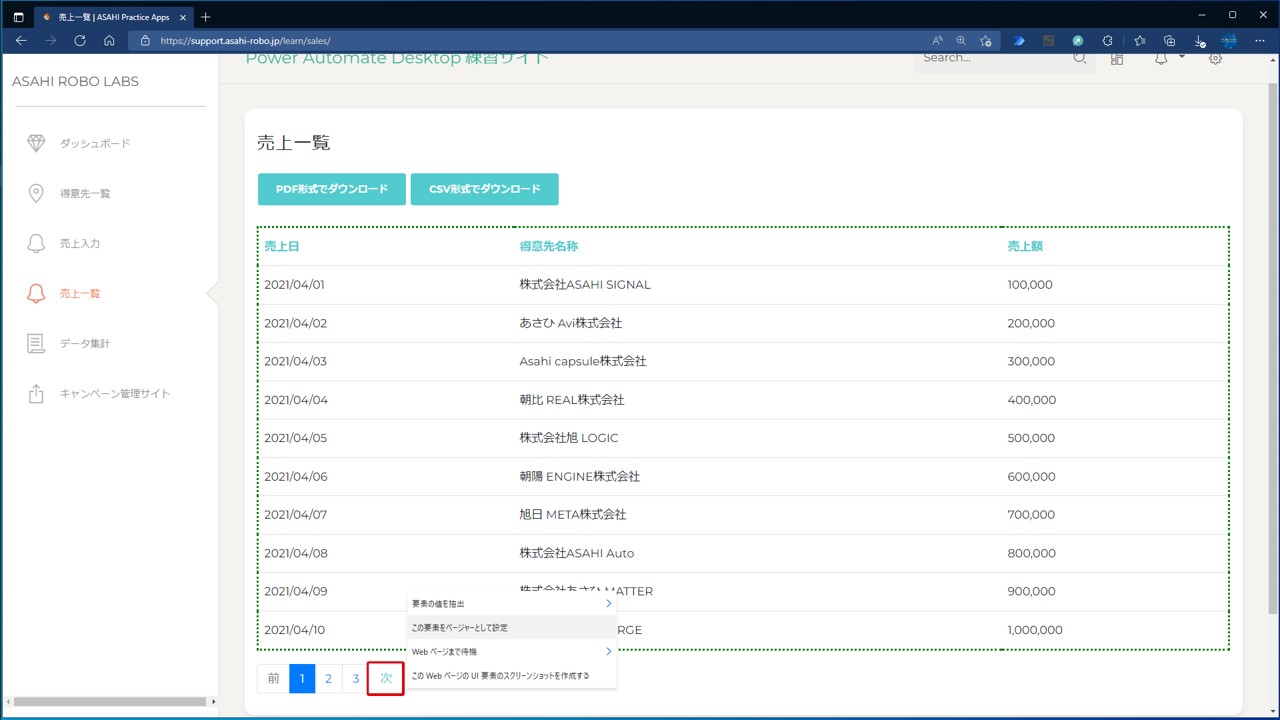The height and width of the screenshot is (720, 1280).
Task: Click the 前 pagination button
Action: tap(273, 679)
